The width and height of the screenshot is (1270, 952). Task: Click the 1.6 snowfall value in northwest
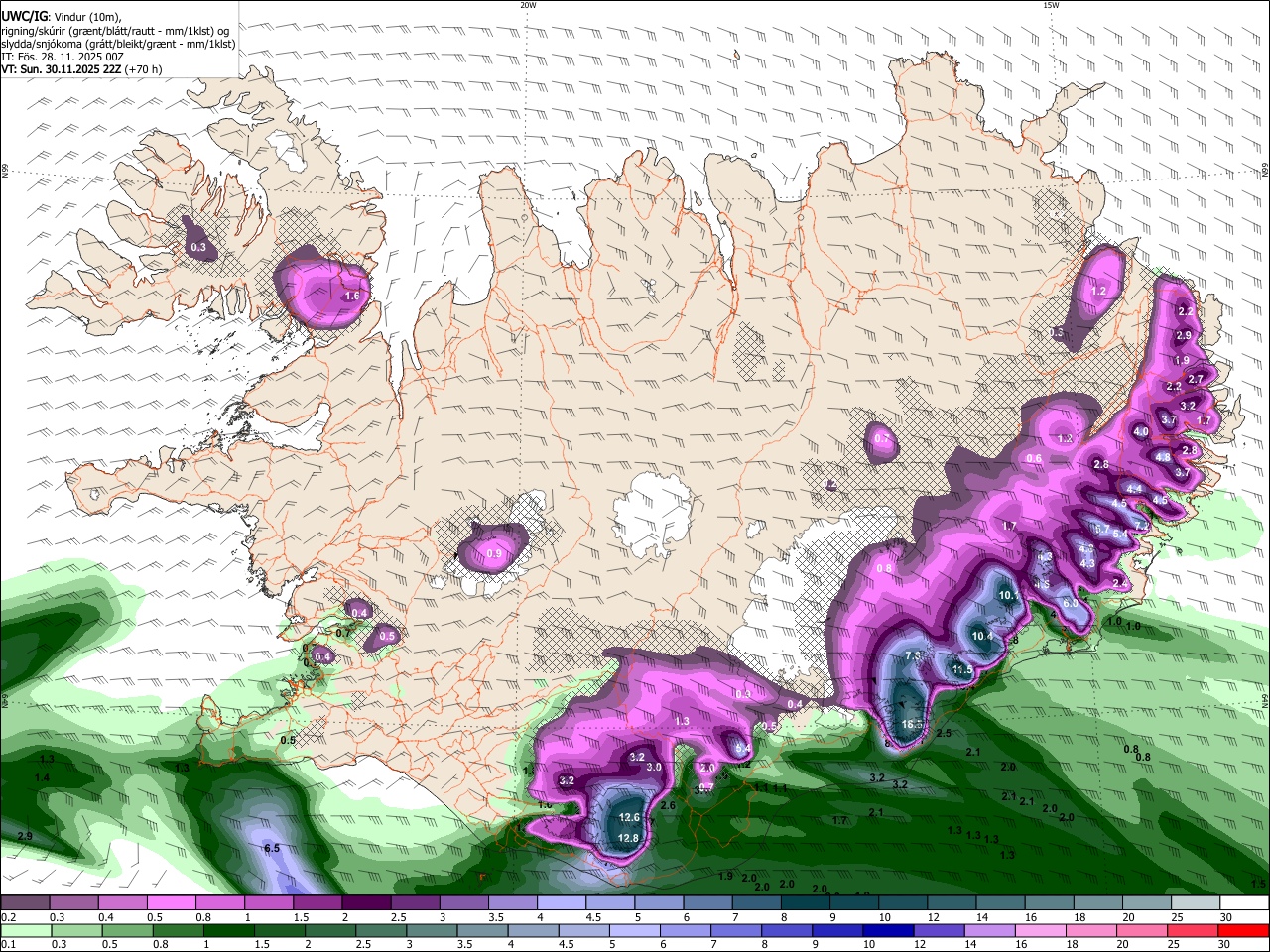(352, 296)
